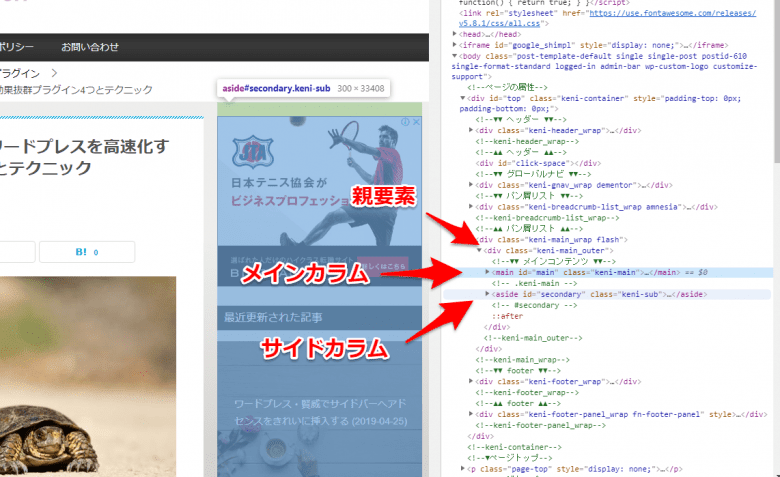780x477 pixels.
Task: Click the ▼▼ グローバルナビ ▼▼ comment line
Action: pos(533,174)
